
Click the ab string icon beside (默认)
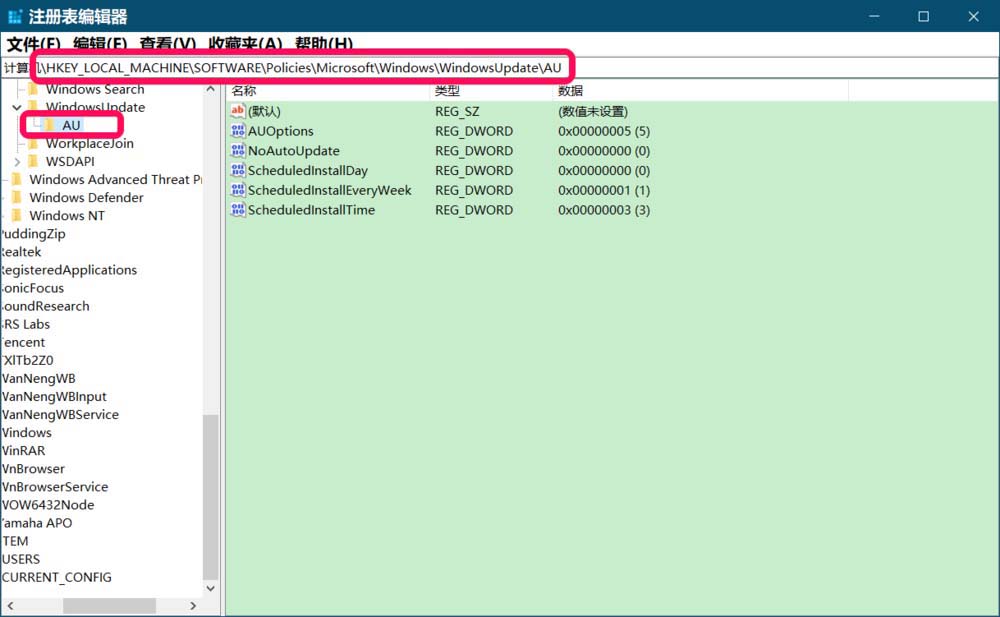click(x=237, y=111)
